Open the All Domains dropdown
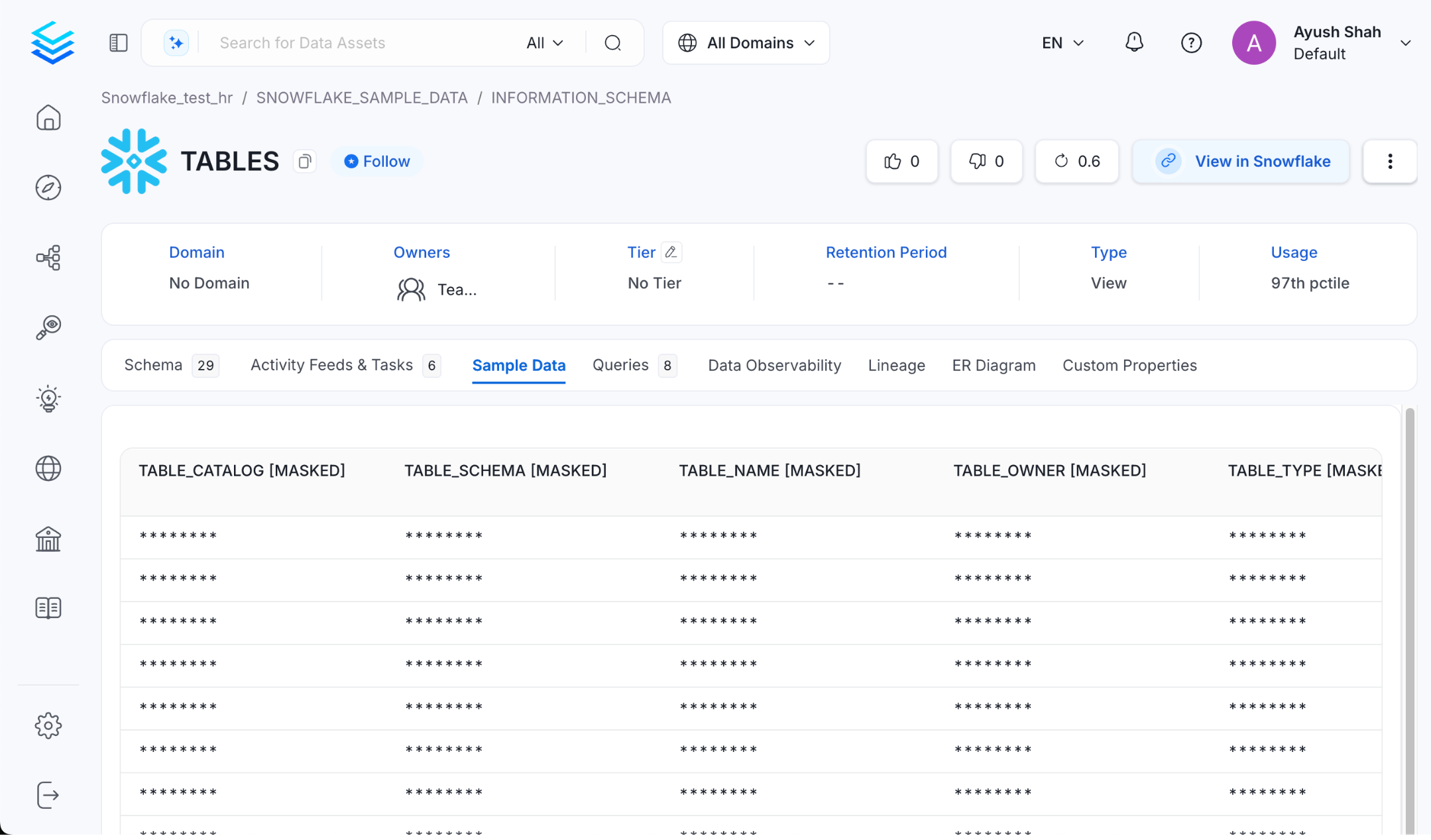The width and height of the screenshot is (1431, 840). pyautogui.click(x=746, y=43)
